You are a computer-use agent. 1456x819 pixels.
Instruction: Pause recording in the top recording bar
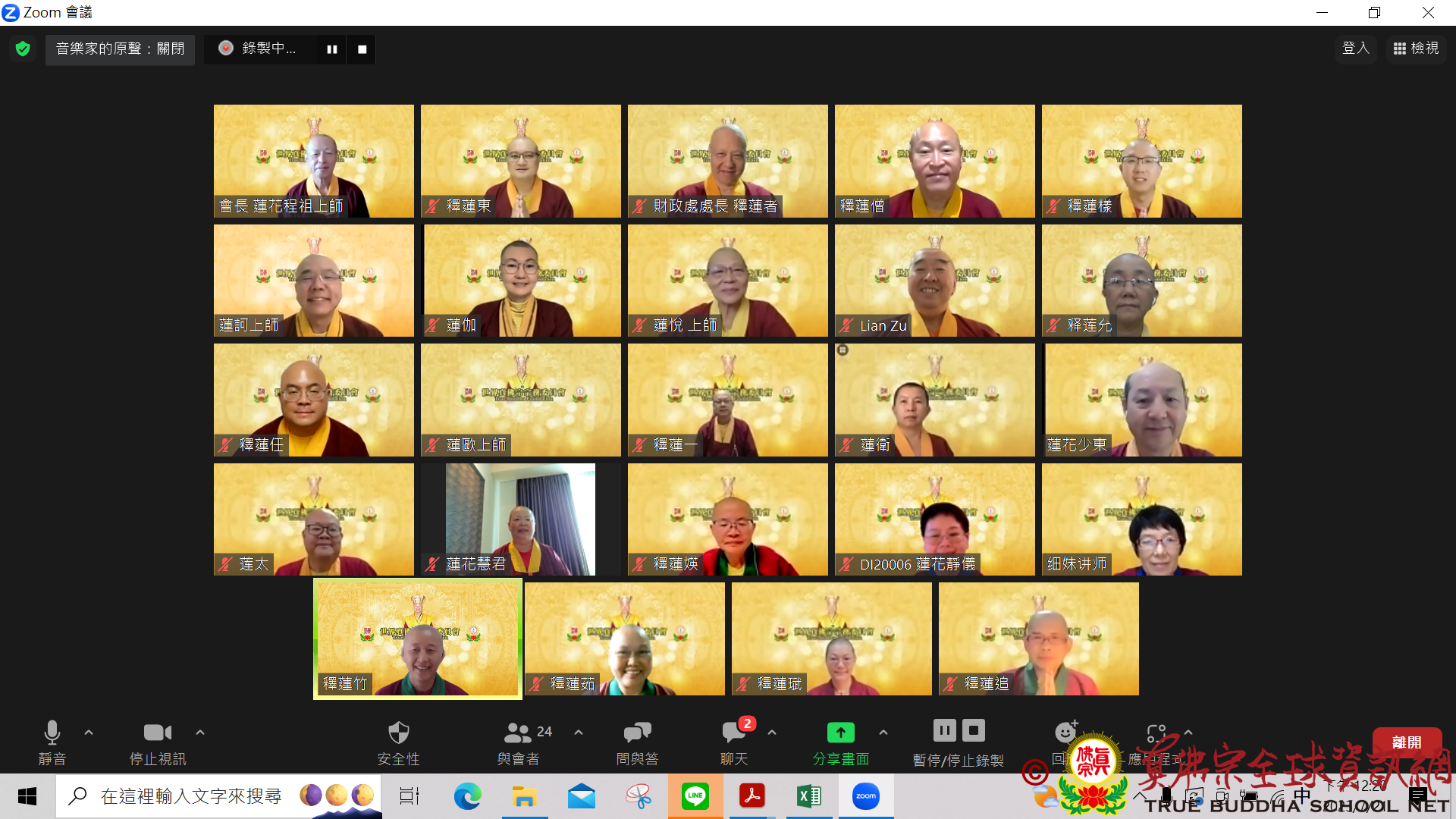click(332, 49)
